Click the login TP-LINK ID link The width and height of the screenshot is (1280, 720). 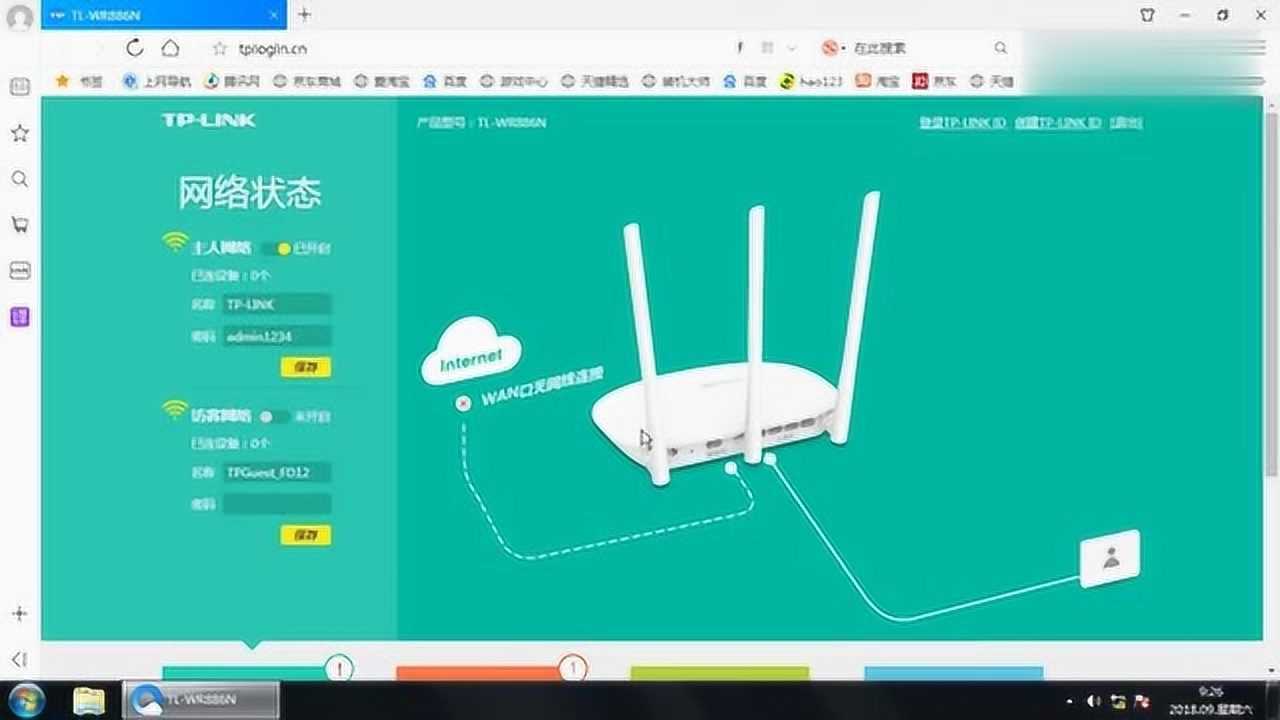click(x=962, y=122)
